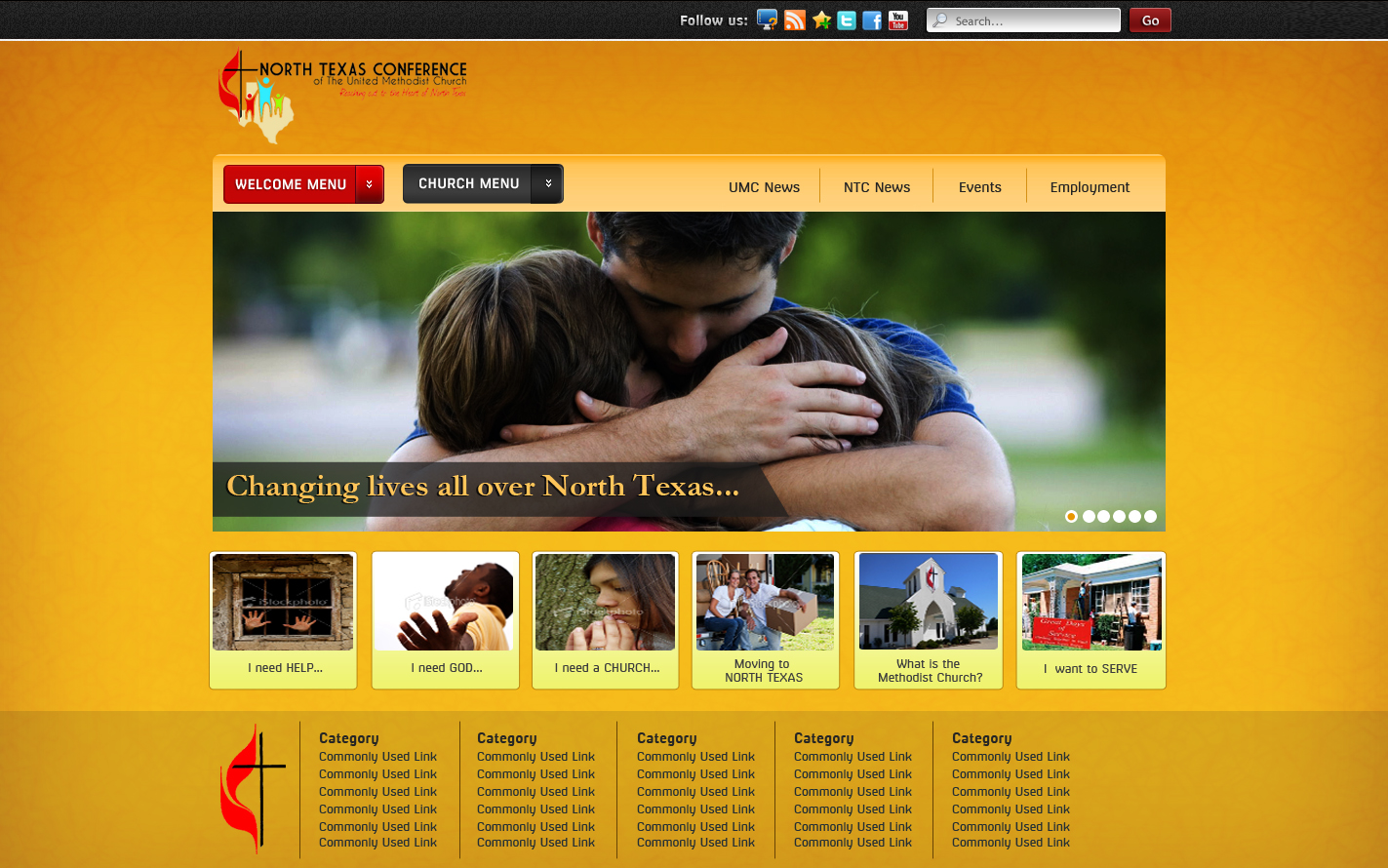The height and width of the screenshot is (868, 1388).
Task: Click the North Texas Conference logo
Action: (x=342, y=96)
